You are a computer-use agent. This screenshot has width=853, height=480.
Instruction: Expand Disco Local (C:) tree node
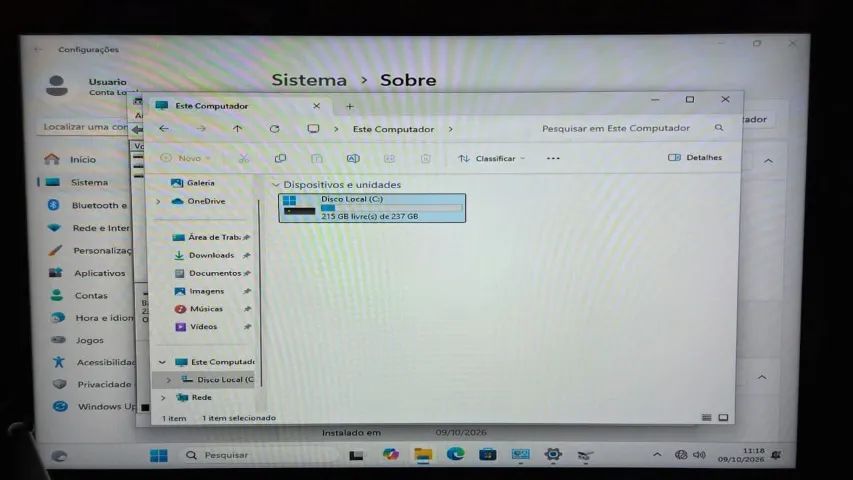pos(168,379)
